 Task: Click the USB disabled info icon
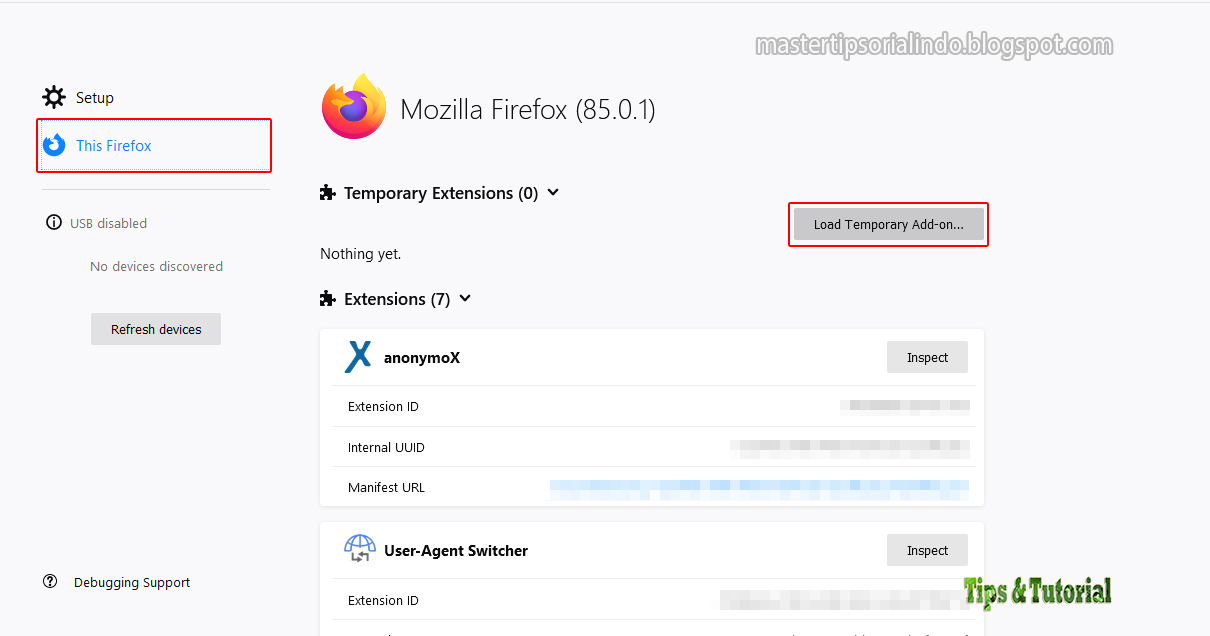pos(53,222)
